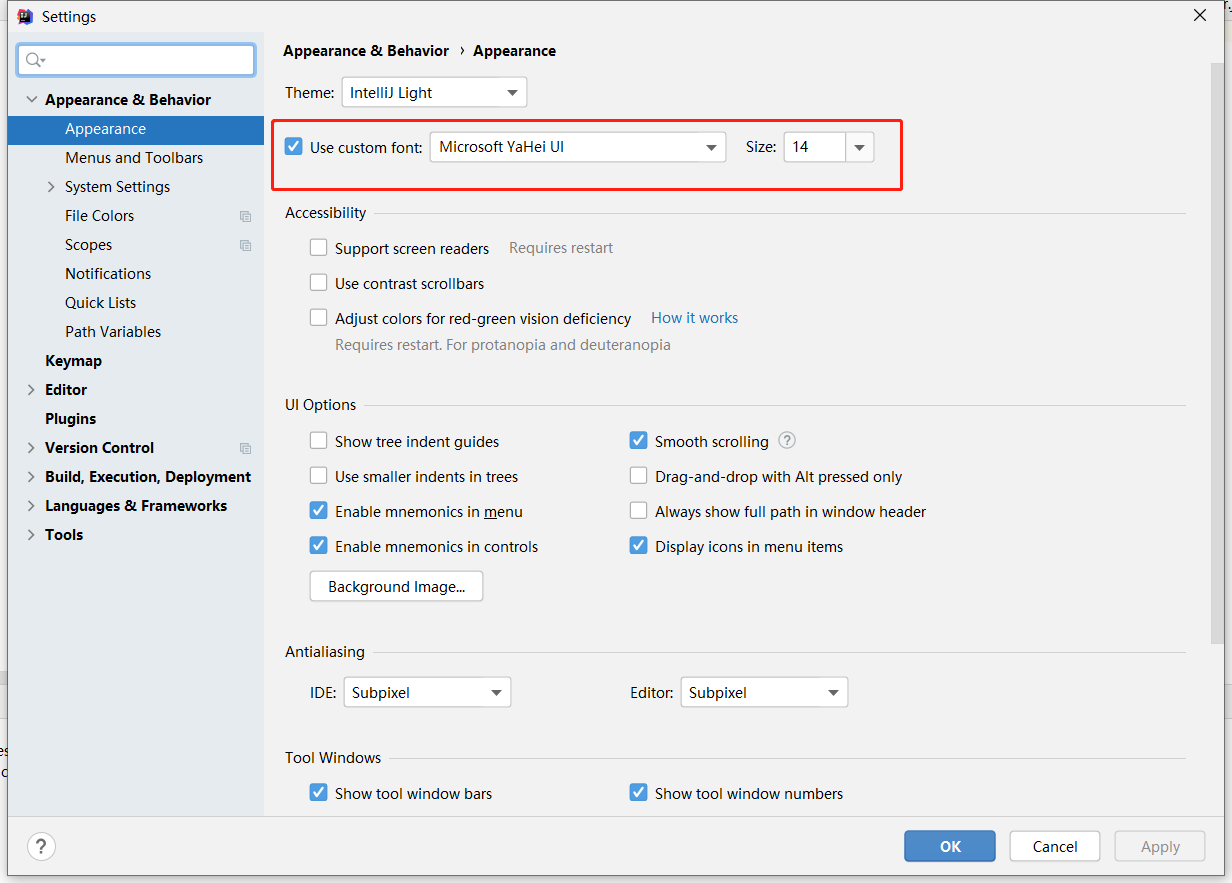Open the Theme dropdown

(434, 93)
